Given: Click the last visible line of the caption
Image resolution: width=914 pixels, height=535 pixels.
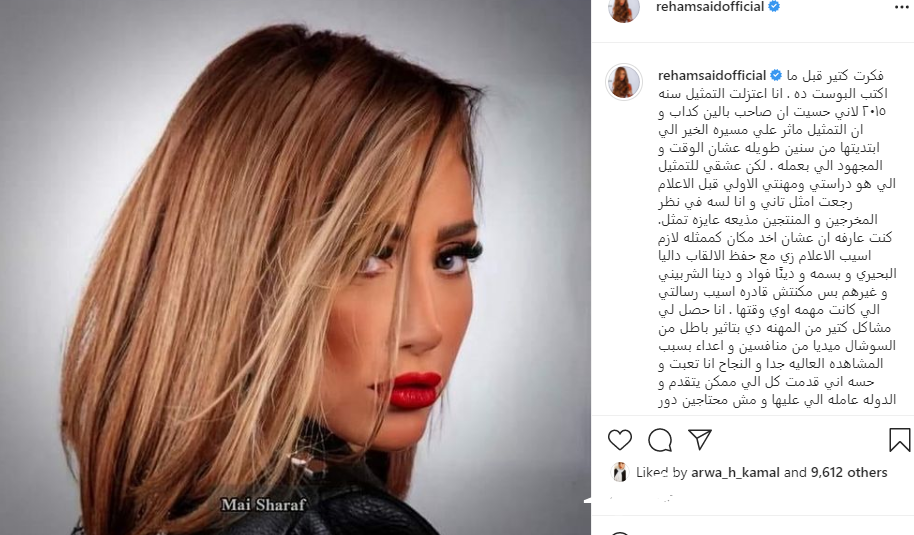Looking at the screenshot, I should [x=777, y=400].
